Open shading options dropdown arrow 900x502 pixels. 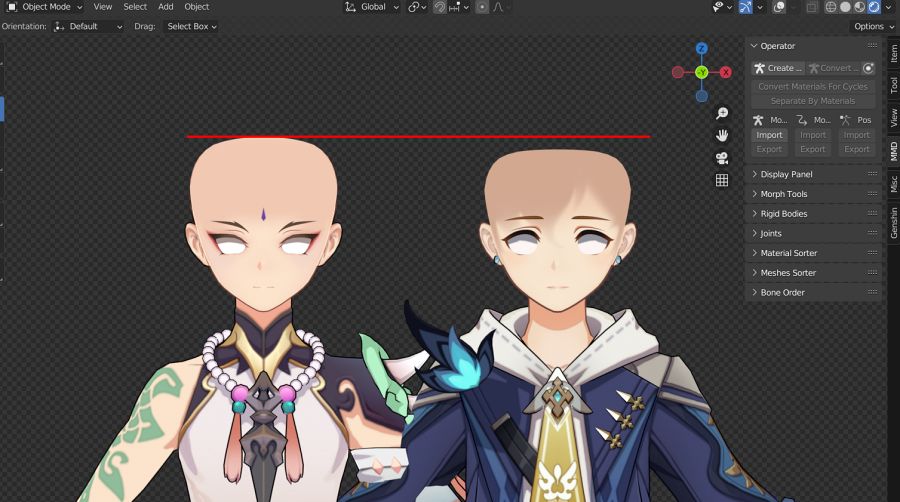point(888,7)
